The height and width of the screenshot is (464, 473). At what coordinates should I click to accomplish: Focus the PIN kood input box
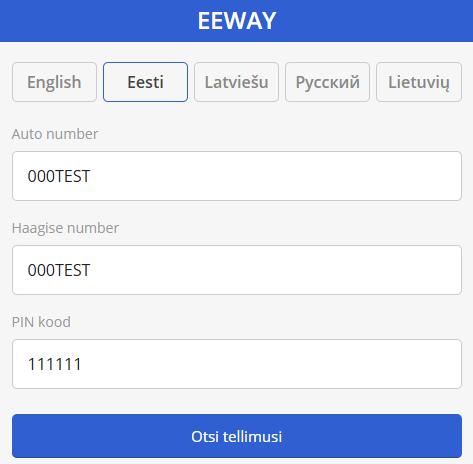(237, 364)
